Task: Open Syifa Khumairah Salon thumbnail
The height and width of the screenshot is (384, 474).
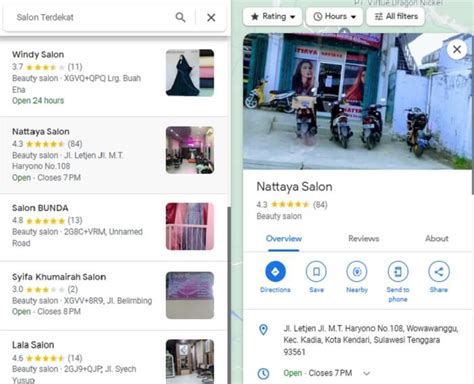Action: click(190, 295)
